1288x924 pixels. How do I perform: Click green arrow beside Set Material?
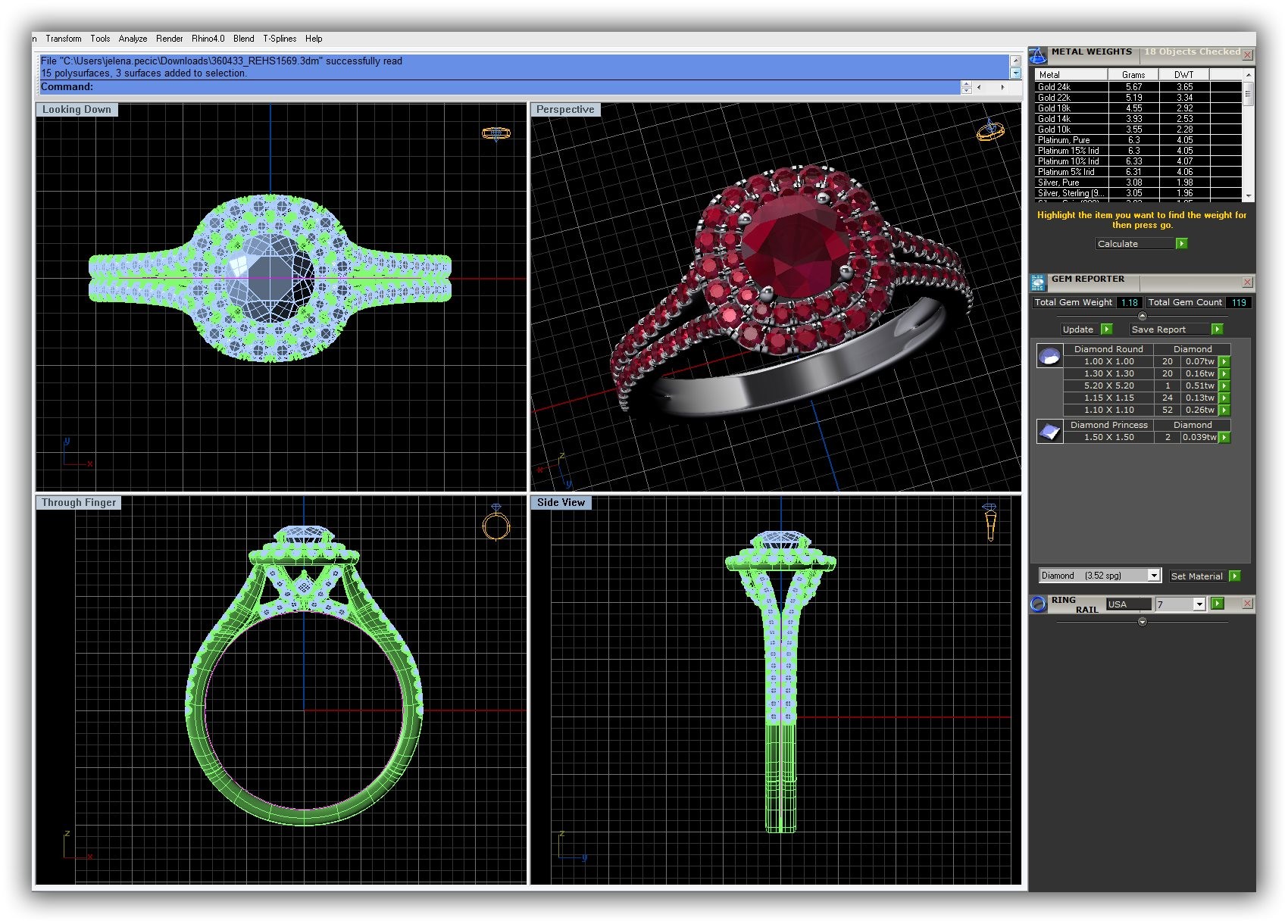pyautogui.click(x=1235, y=576)
